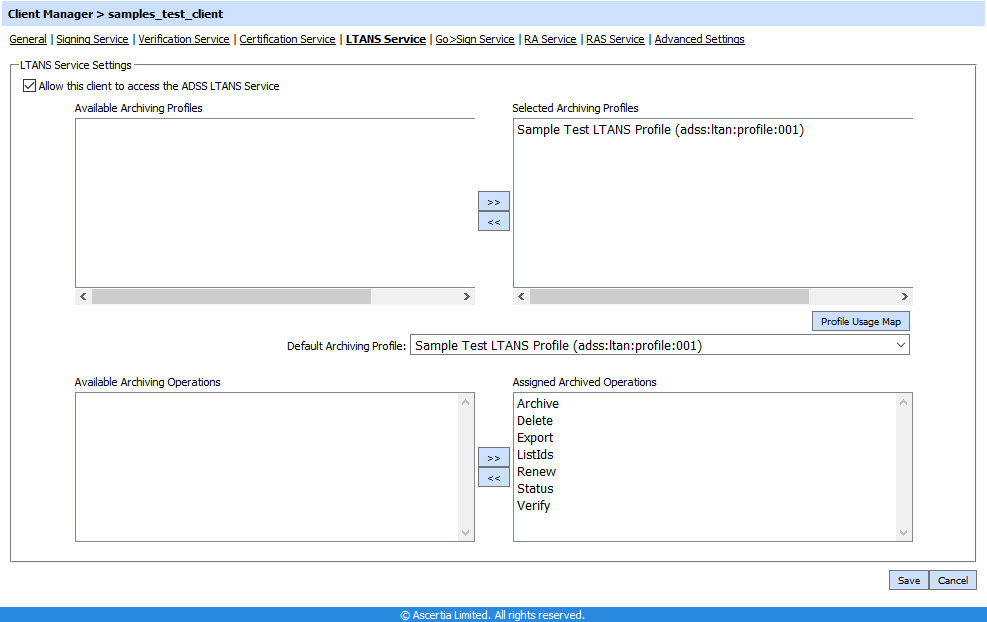Image resolution: width=987 pixels, height=622 pixels.
Task: Save the LTANS service settings
Action: pos(908,580)
